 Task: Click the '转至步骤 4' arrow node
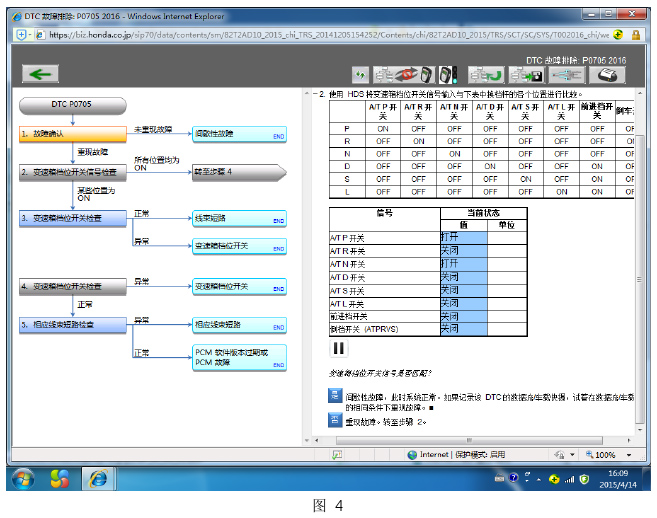[x=239, y=172]
